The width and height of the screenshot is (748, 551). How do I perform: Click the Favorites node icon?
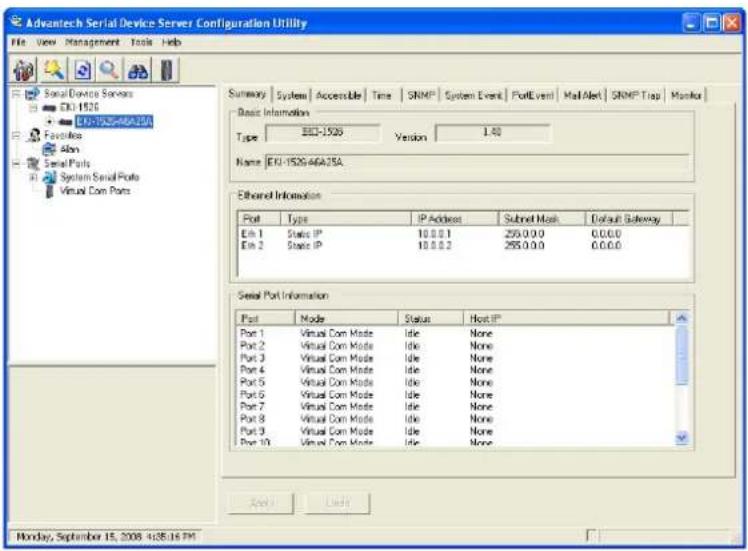click(33, 135)
